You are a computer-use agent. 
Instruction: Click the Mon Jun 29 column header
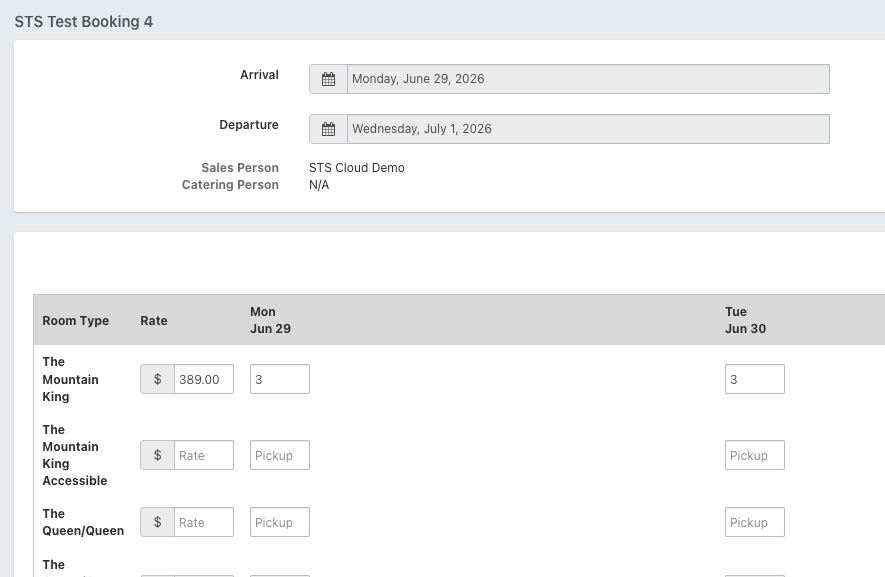pos(270,320)
